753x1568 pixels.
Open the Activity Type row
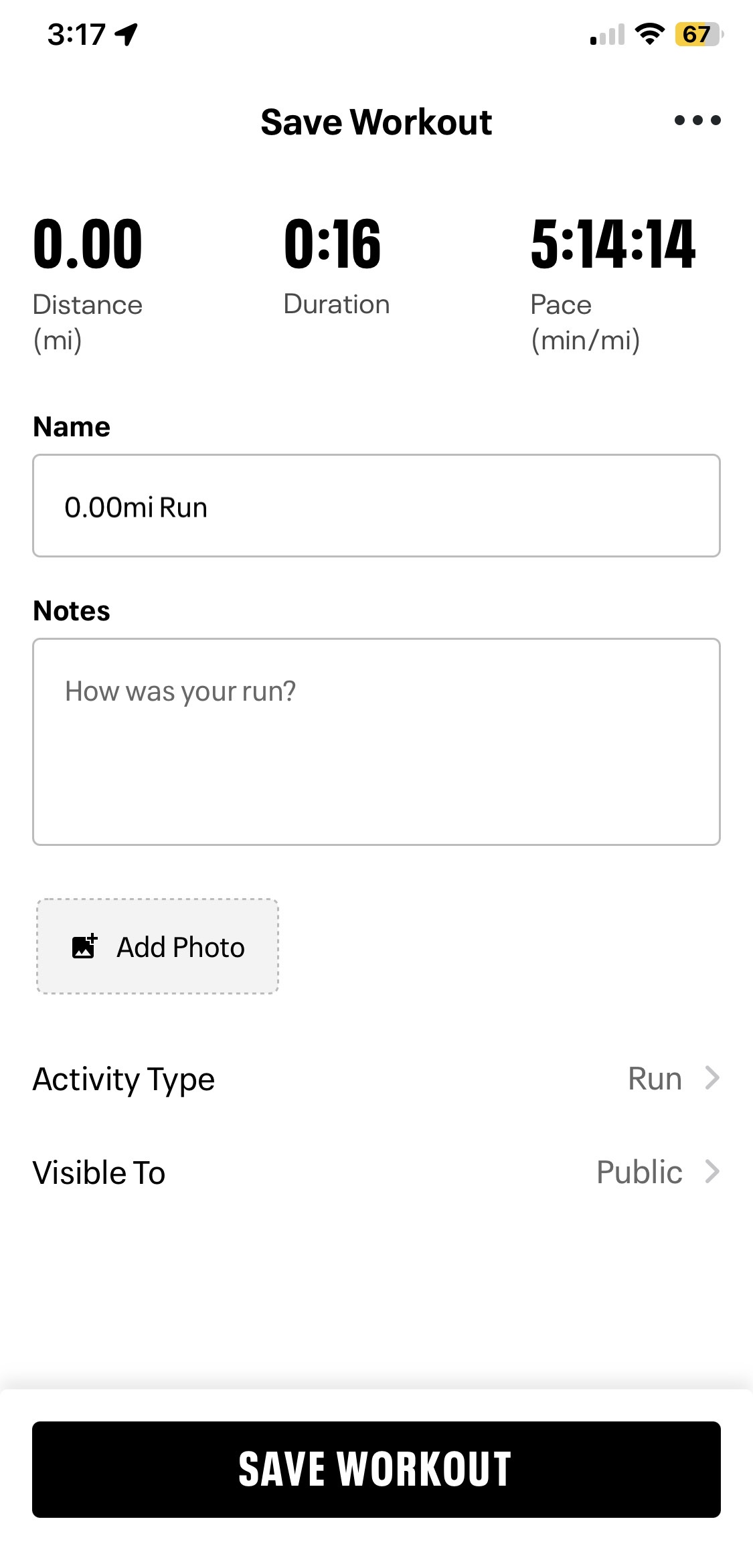tap(124, 1079)
